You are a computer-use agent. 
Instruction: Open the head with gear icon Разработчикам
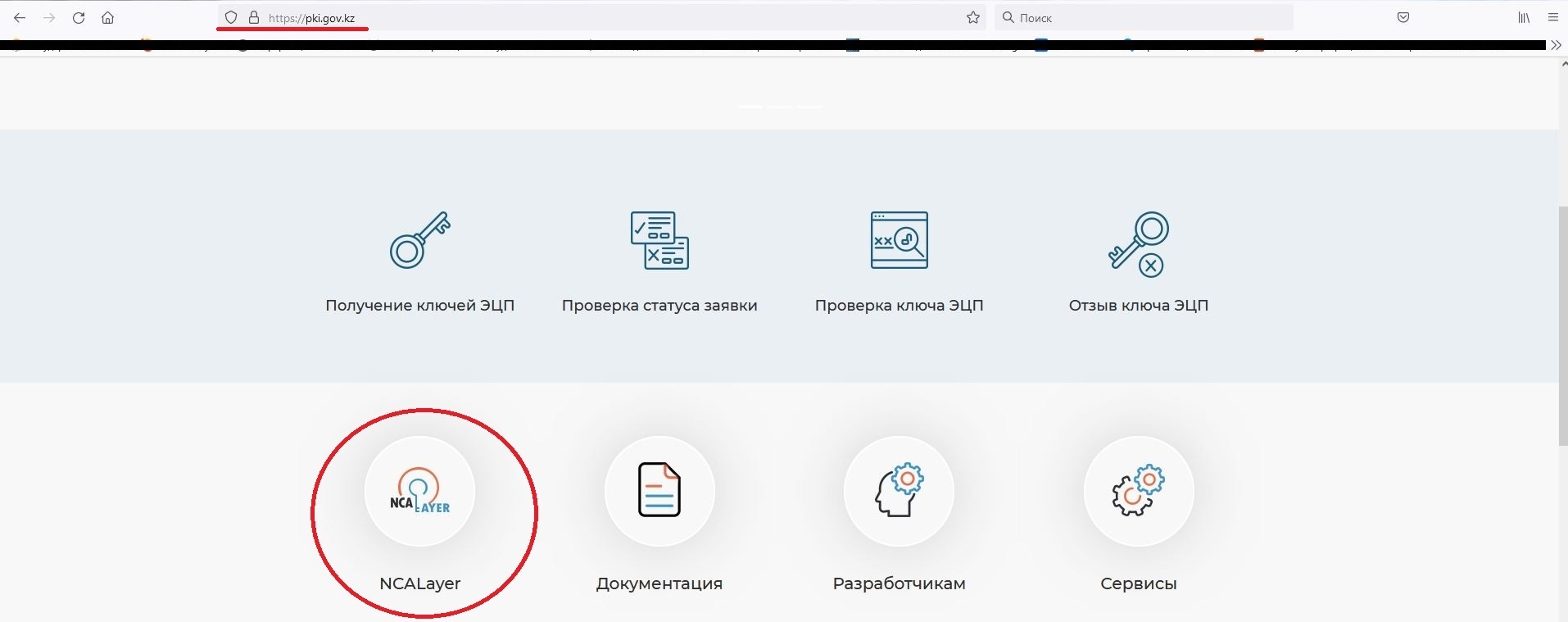click(x=900, y=491)
